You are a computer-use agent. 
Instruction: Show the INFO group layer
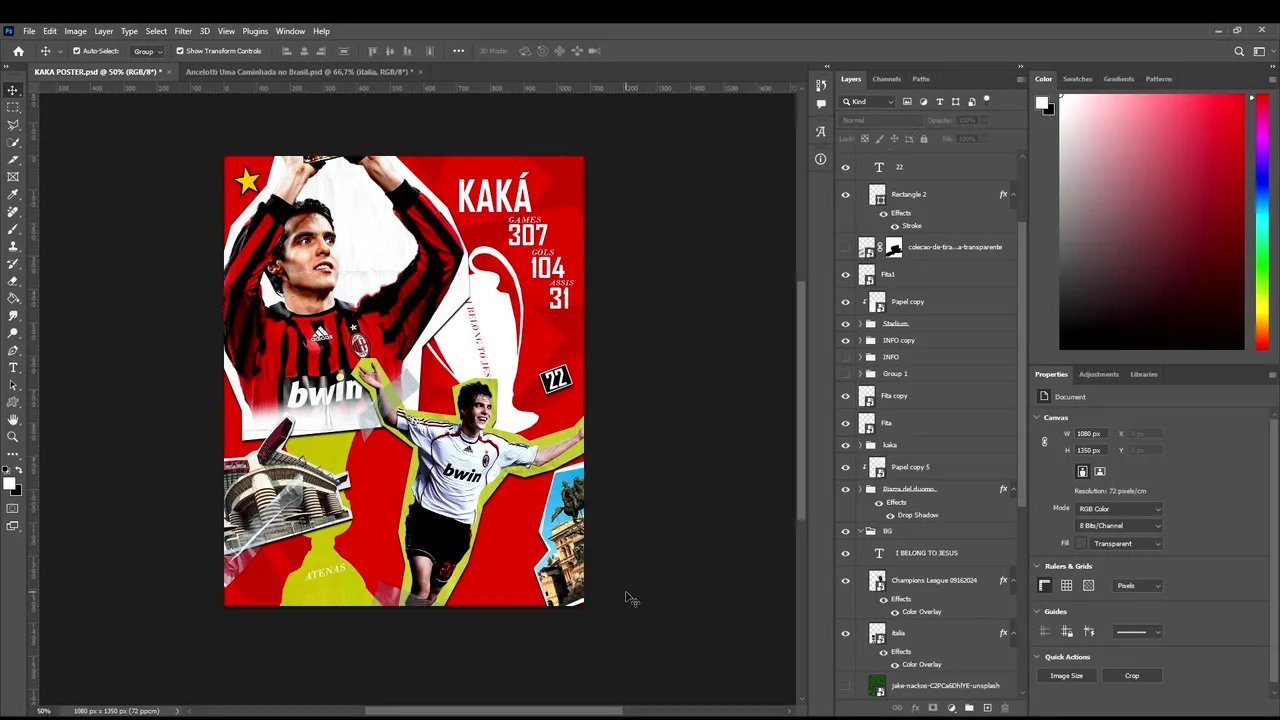click(846, 357)
